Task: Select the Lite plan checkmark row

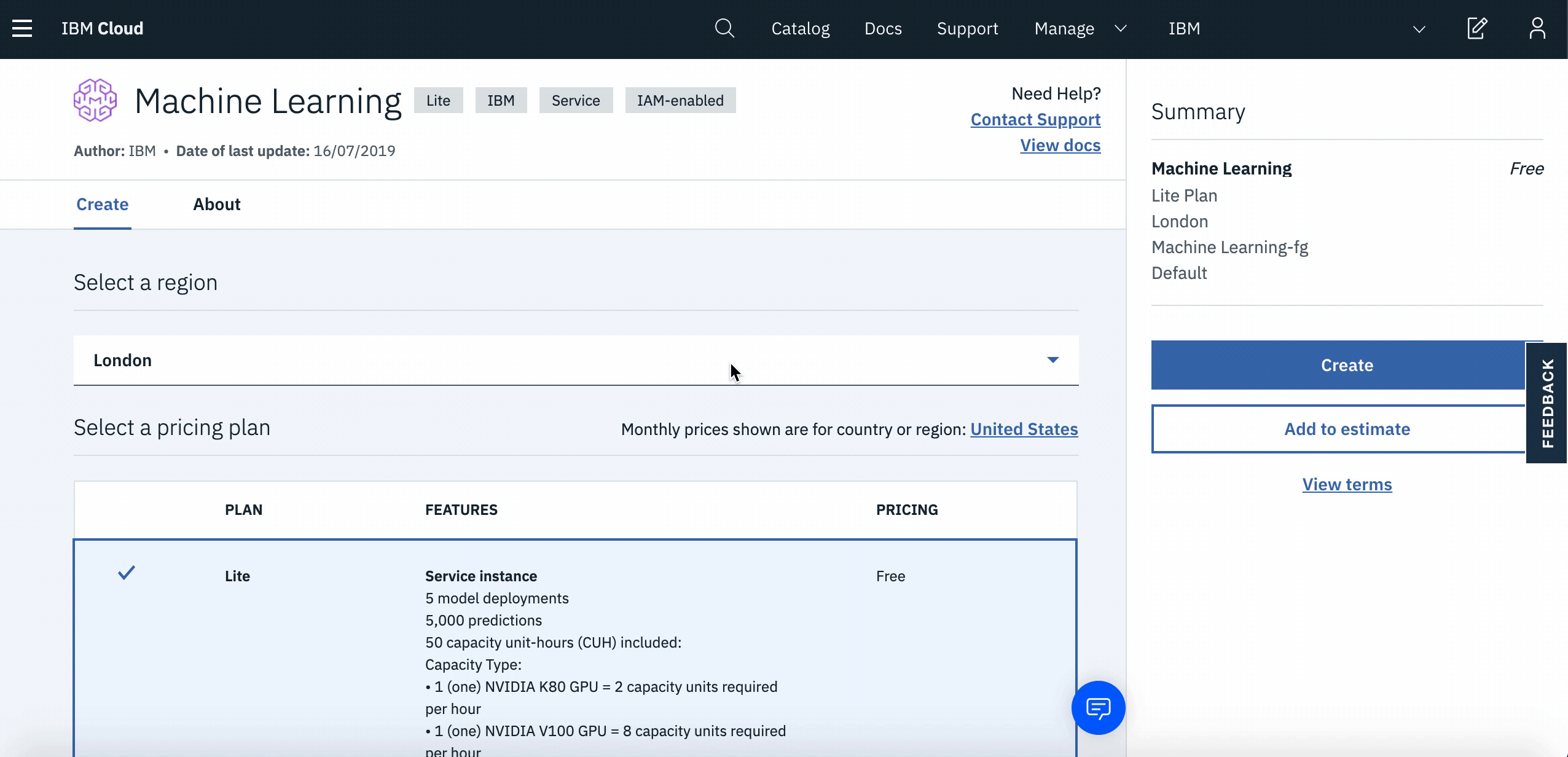Action: [x=127, y=573]
